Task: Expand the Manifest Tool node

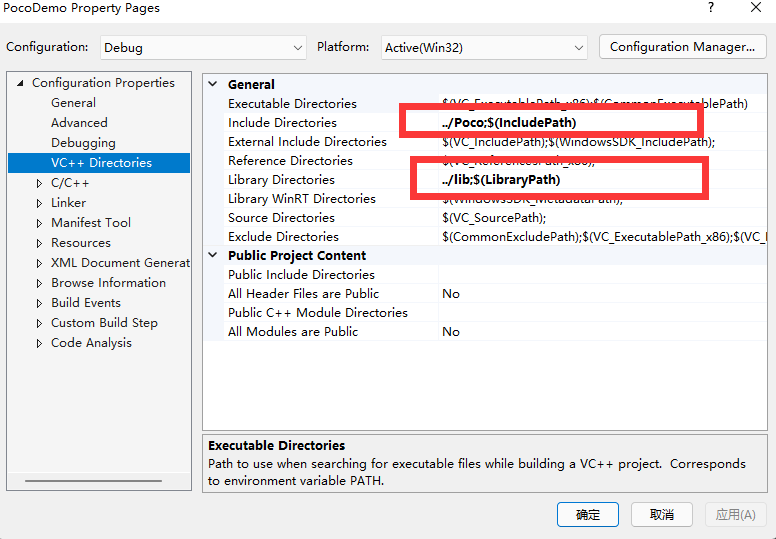Action: (x=39, y=223)
